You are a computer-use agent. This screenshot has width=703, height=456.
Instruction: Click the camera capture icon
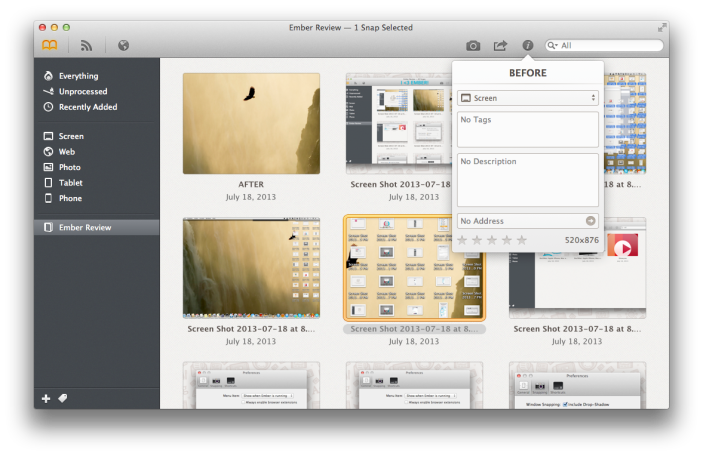(473, 45)
